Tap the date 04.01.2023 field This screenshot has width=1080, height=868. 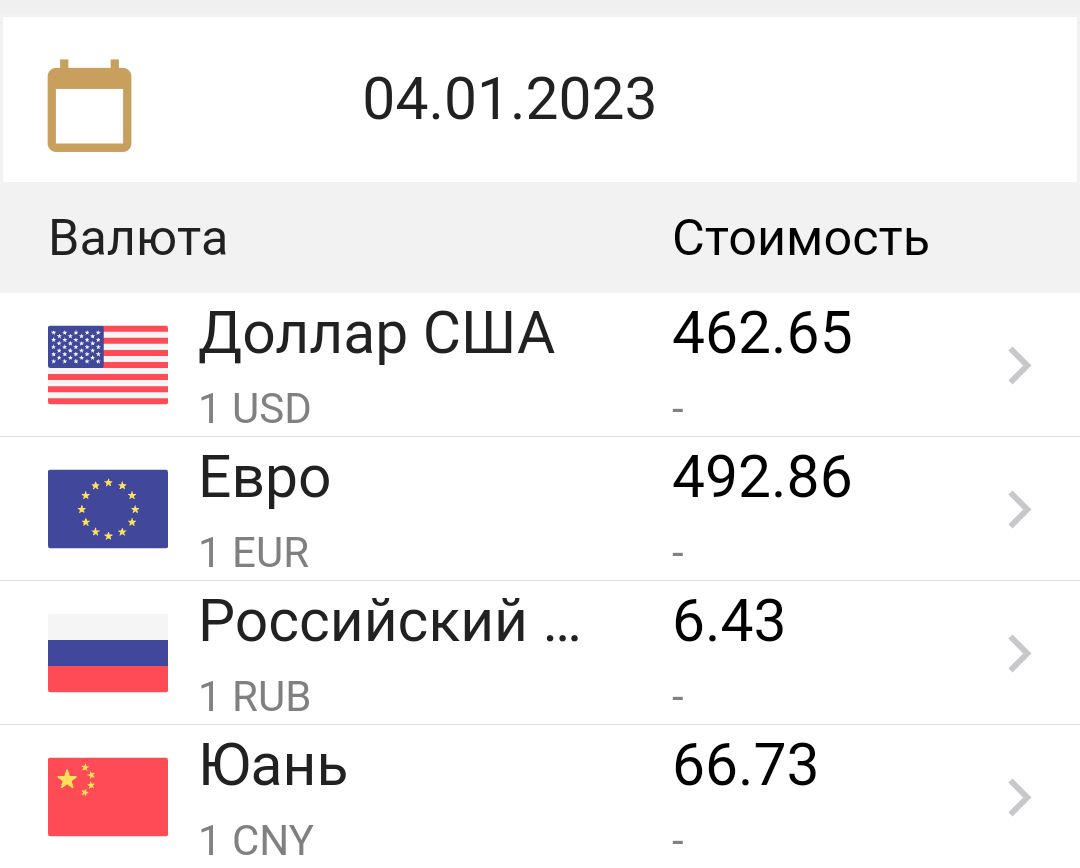[x=509, y=100]
